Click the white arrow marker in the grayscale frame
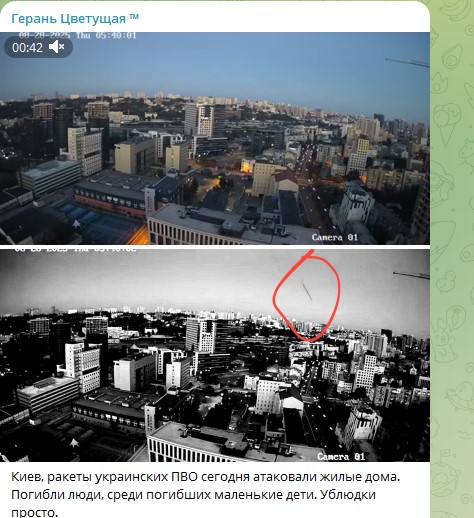The height and width of the screenshot is (518, 474). point(74,443)
